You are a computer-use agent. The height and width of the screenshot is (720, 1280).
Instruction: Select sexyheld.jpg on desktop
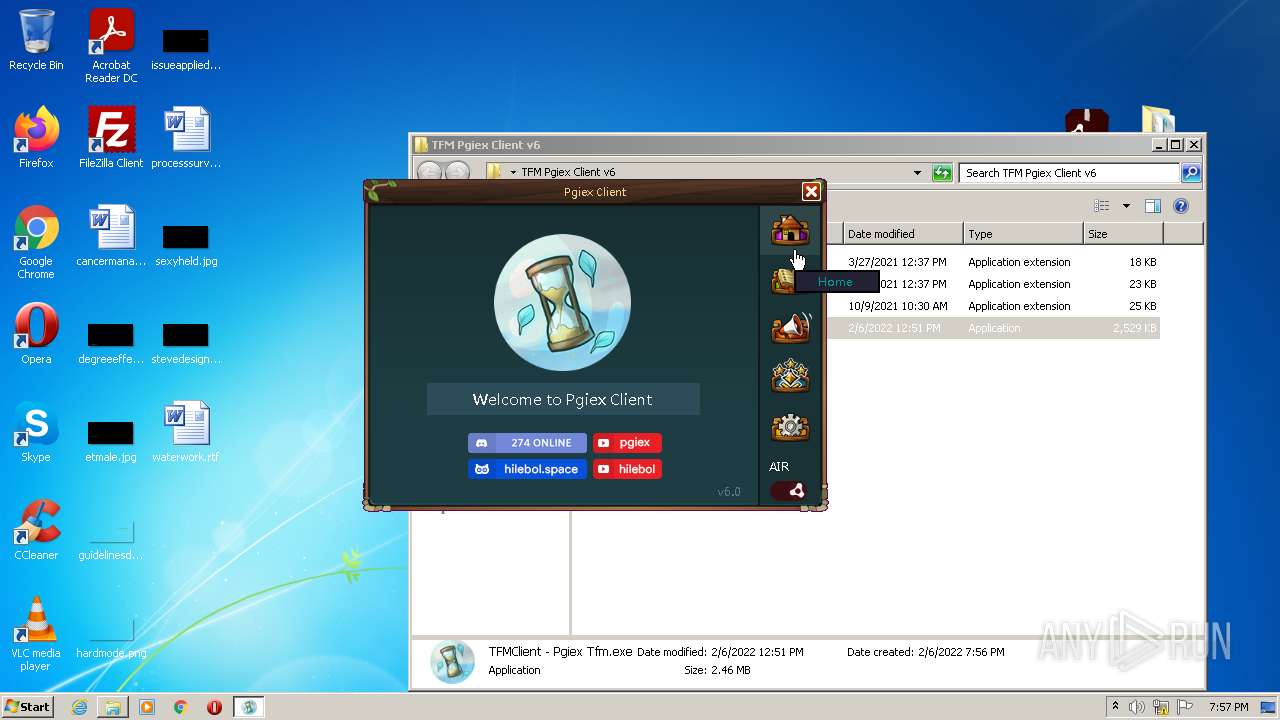click(x=186, y=245)
